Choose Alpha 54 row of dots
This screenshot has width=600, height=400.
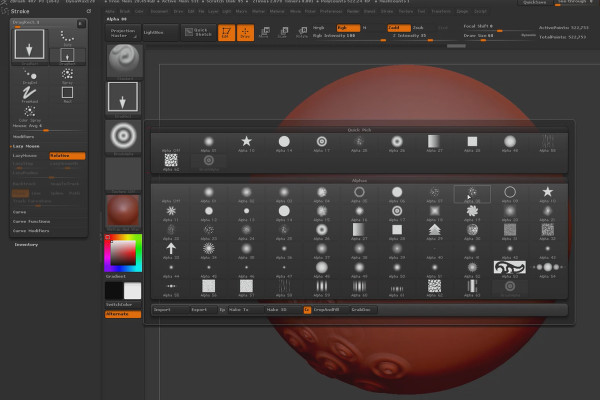pyautogui.click(x=548, y=269)
